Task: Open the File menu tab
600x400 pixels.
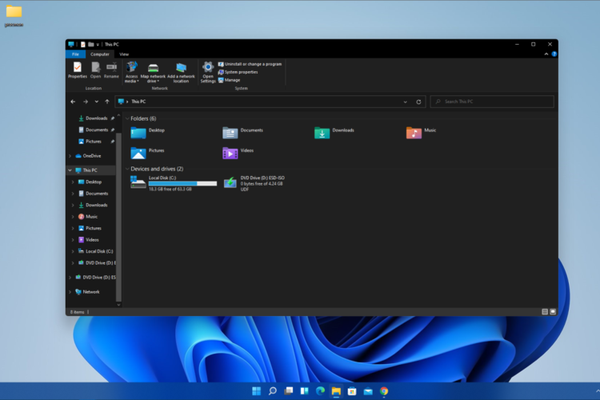Action: [x=74, y=54]
